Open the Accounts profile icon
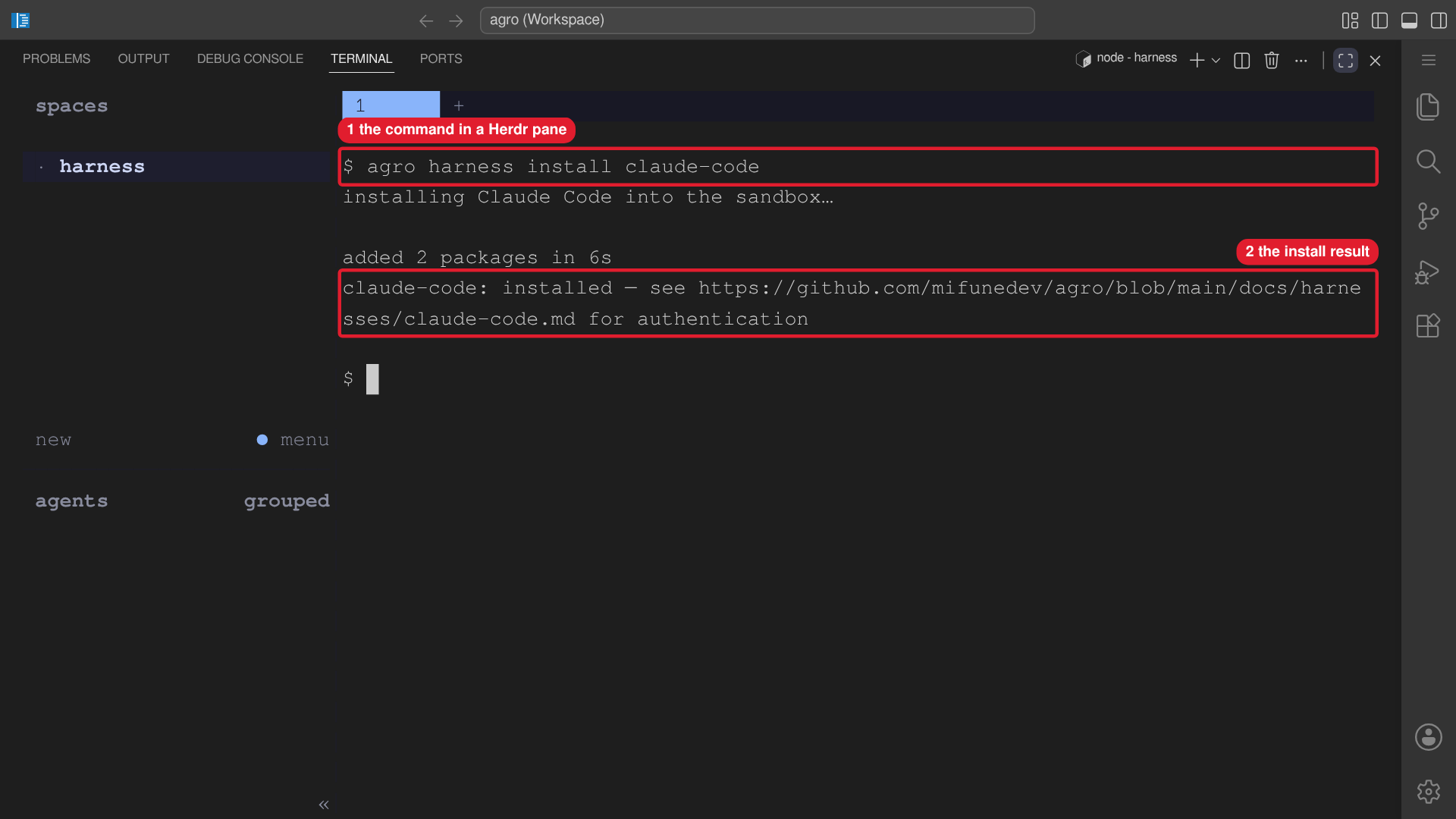 pos(1428,737)
